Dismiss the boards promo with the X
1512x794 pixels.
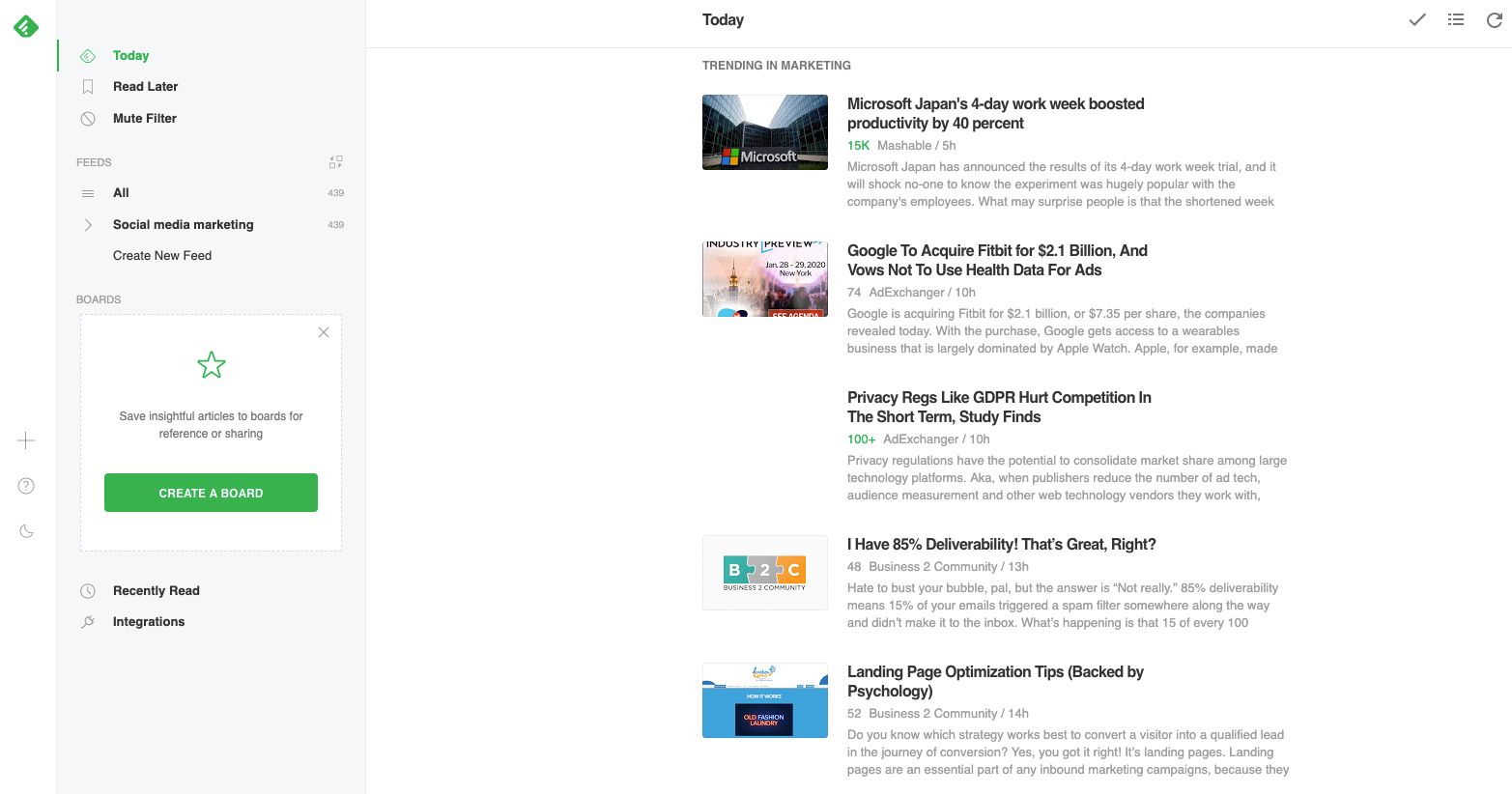coord(323,332)
